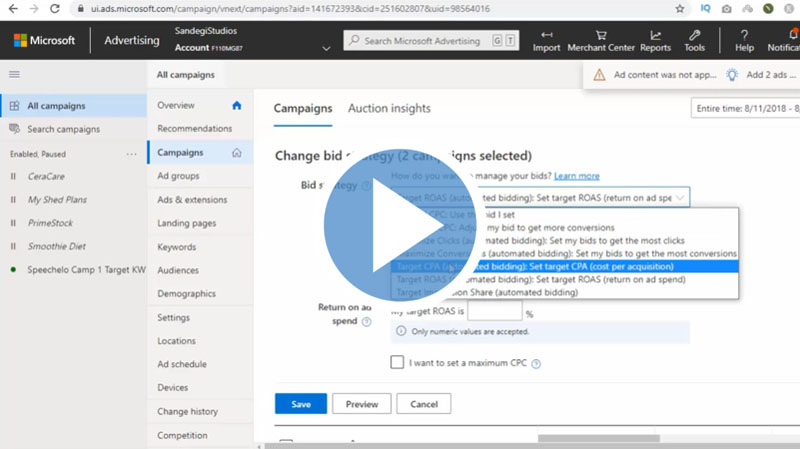The image size is (800, 449).
Task: Click the browser address bar URL
Action: [x=290, y=9]
